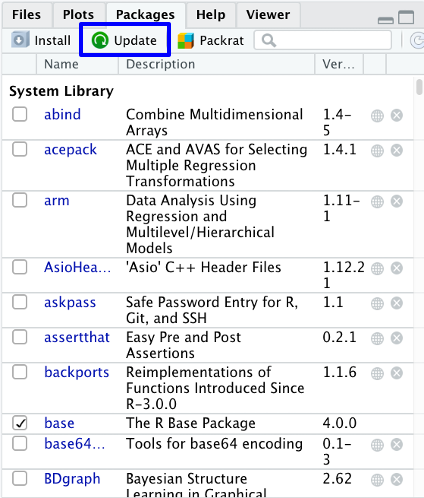Screen dimensions: 424x498
Task: Switch to the Files tab
Action: point(26,15)
